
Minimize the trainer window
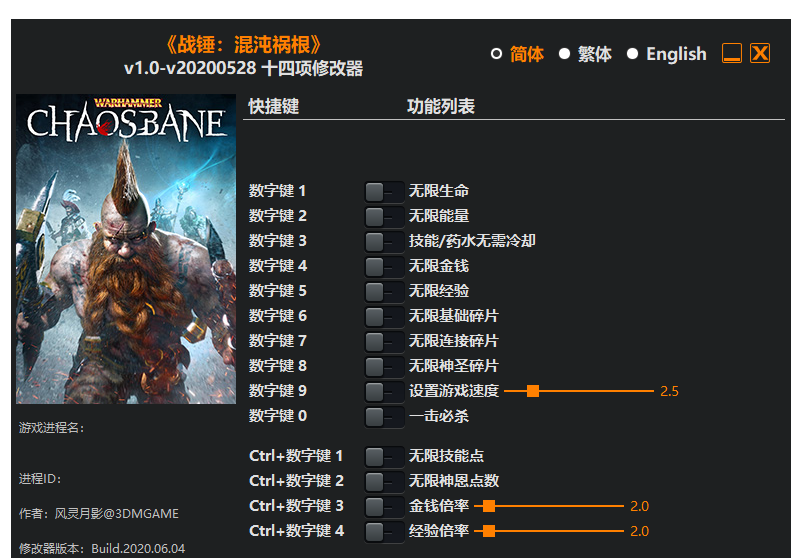click(x=732, y=53)
